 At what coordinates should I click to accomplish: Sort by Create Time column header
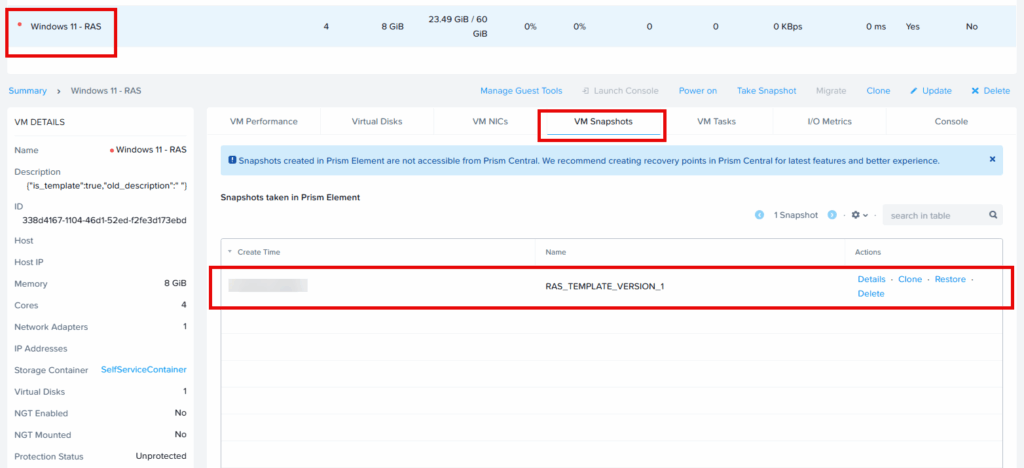click(259, 251)
